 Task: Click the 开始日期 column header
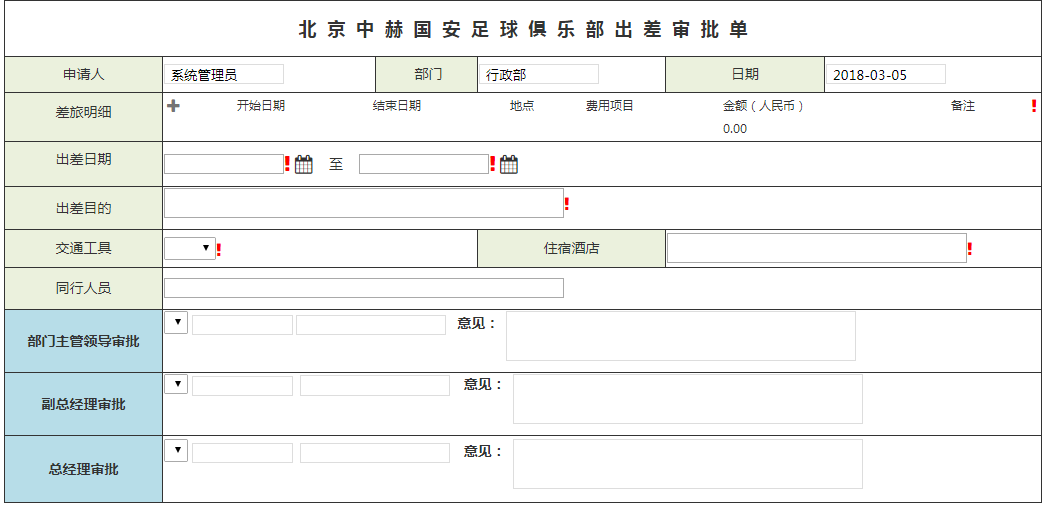261,106
